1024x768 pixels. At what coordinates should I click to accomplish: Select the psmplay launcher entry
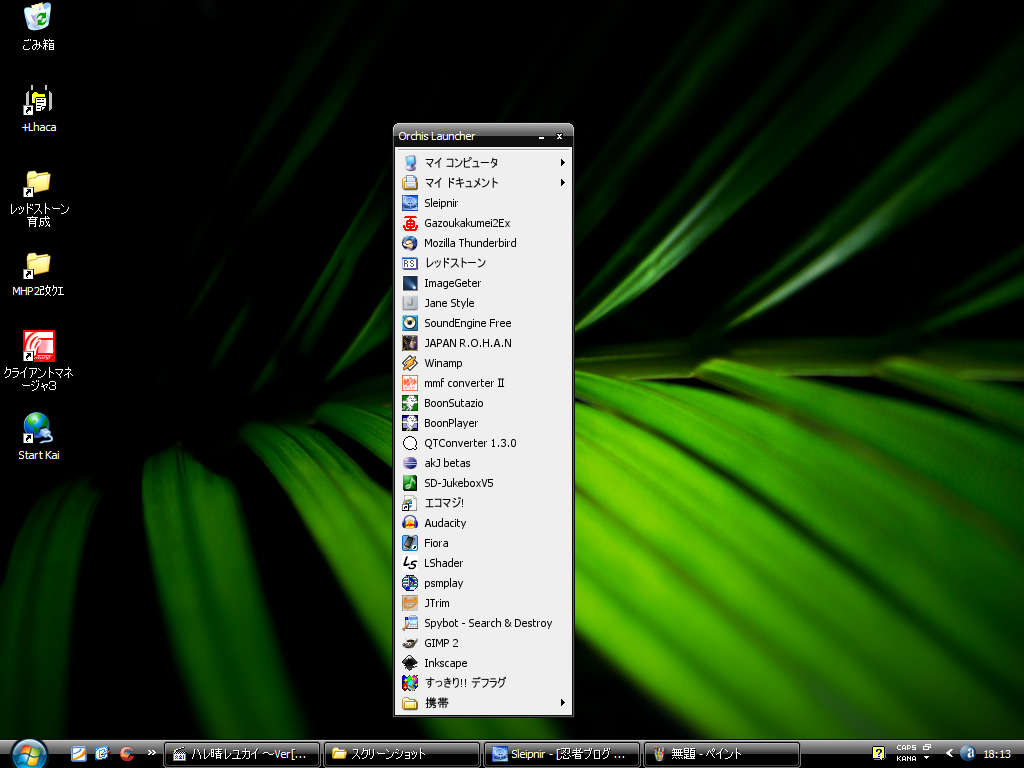point(483,583)
